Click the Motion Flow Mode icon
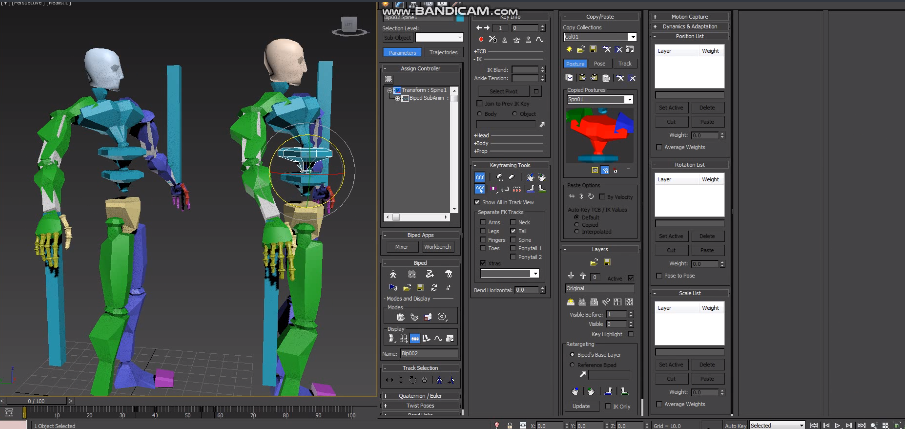 430,274
